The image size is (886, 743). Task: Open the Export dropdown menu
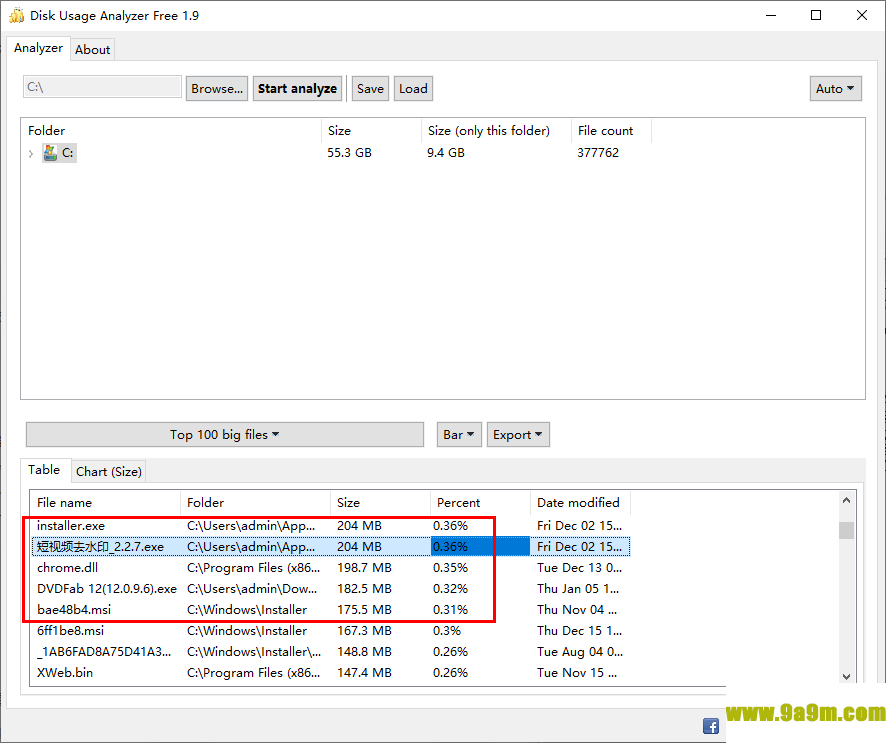pyautogui.click(x=518, y=434)
